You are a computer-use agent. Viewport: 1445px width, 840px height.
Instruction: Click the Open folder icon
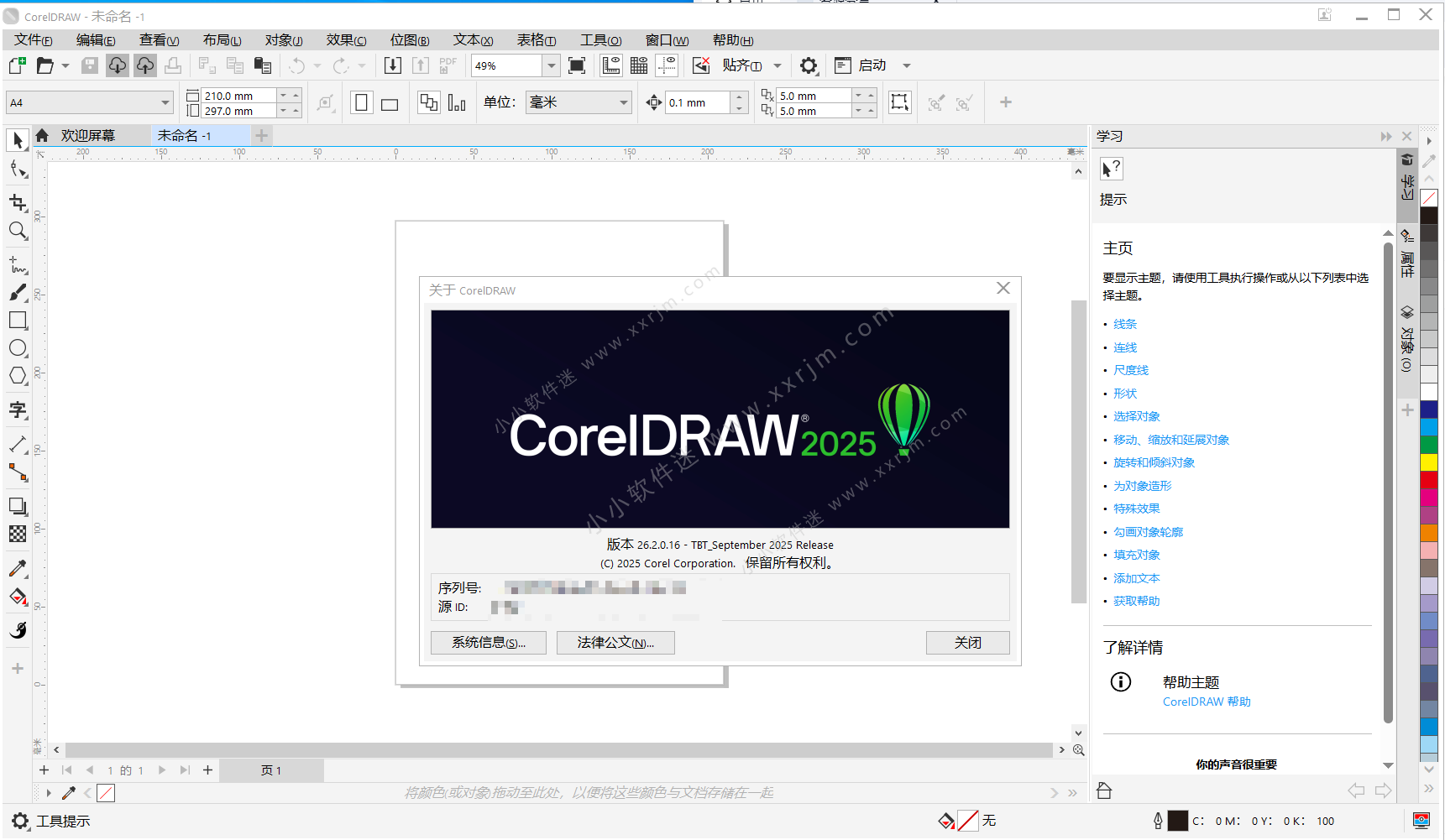click(45, 65)
